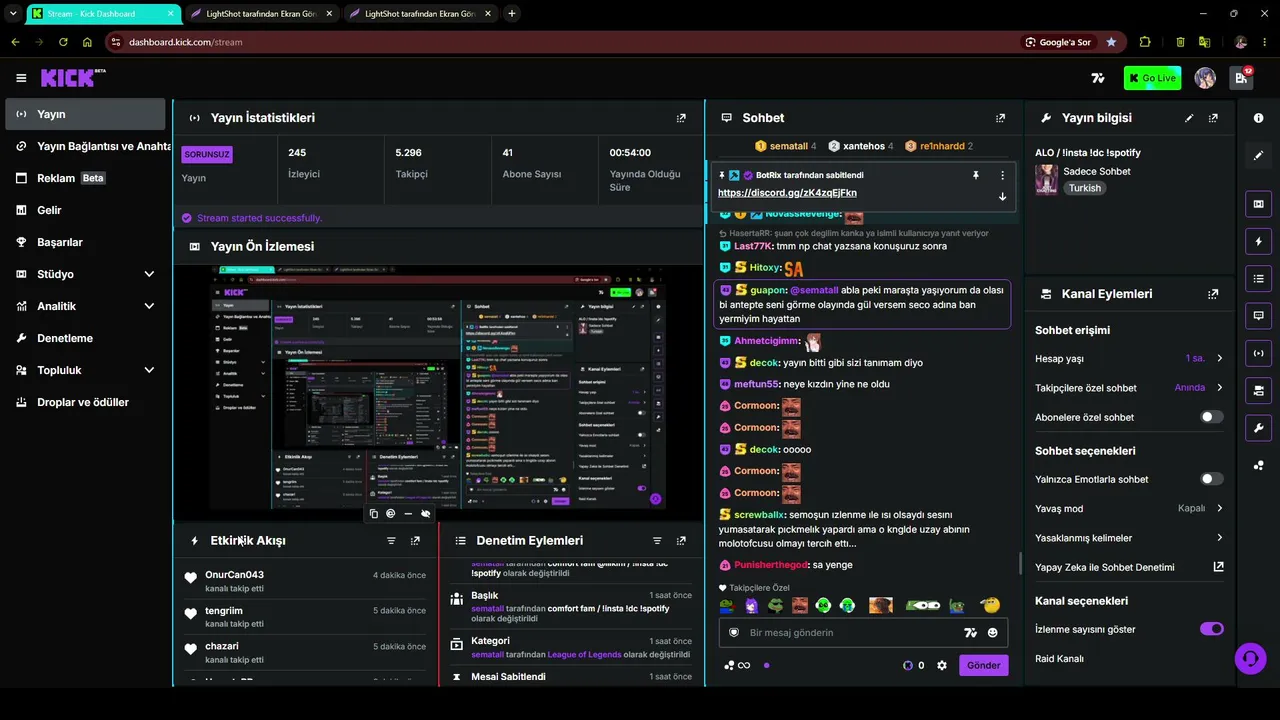The width and height of the screenshot is (1280, 720).
Task: Expand the pinned message with the down arrow
Action: pos(1002,196)
